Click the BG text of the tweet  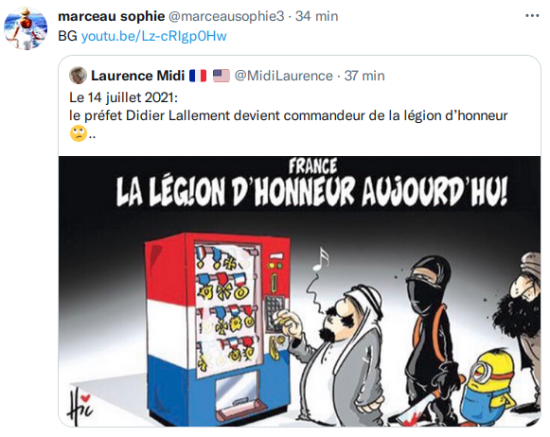[x=67, y=36]
